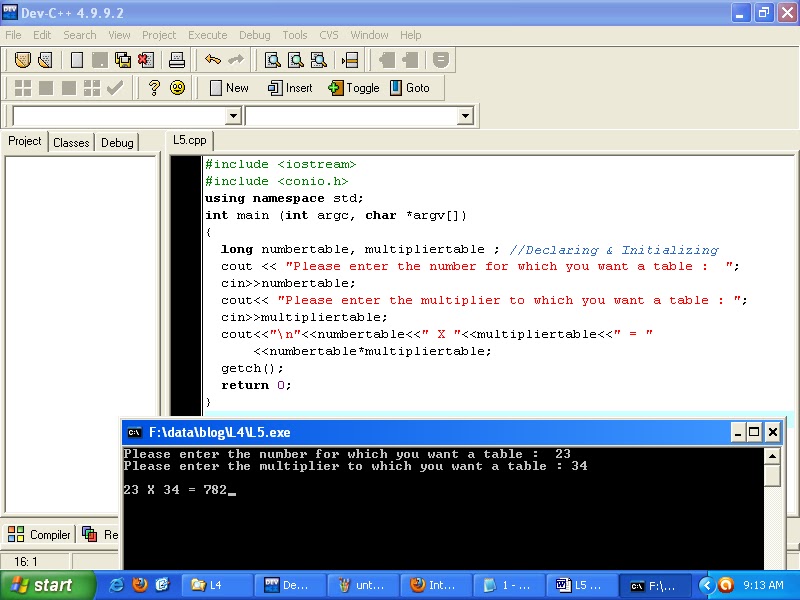The image size is (800, 600).
Task: Expand hidden tray icons with the arrow
Action: tap(707, 585)
